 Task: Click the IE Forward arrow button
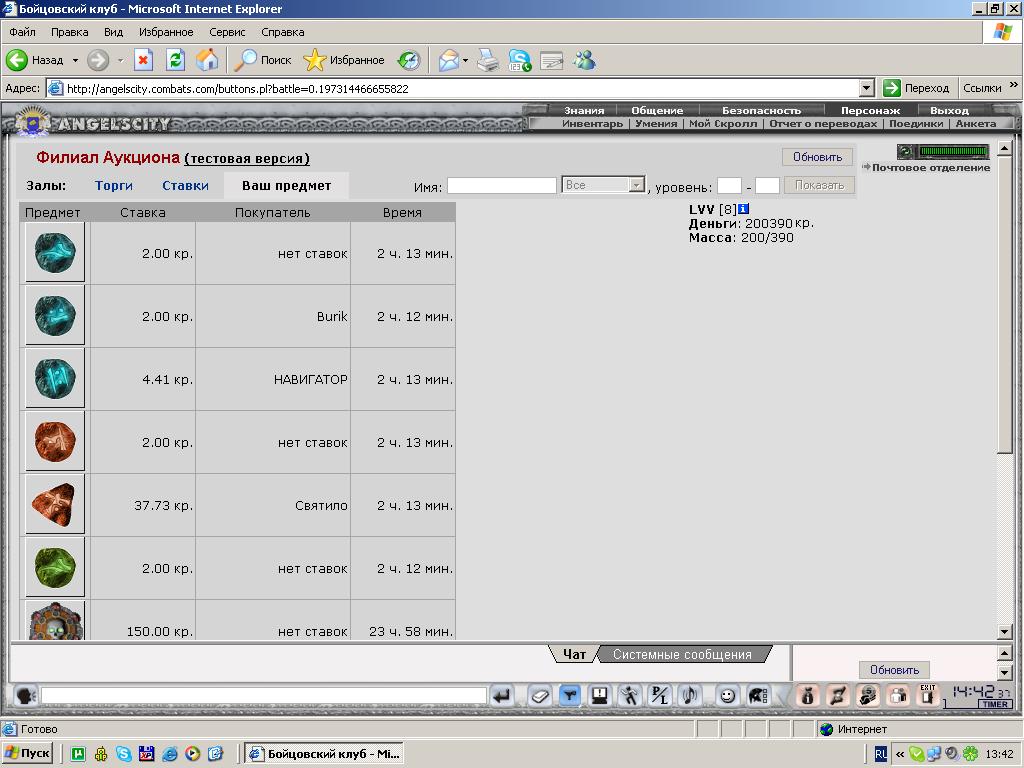click(98, 60)
